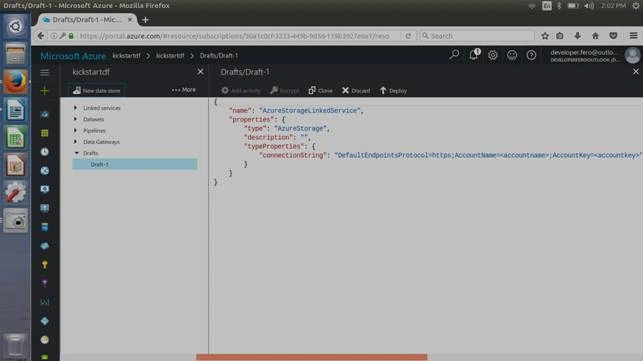Discard the current draft
Viewport: 643px width, 361px height.
point(356,91)
